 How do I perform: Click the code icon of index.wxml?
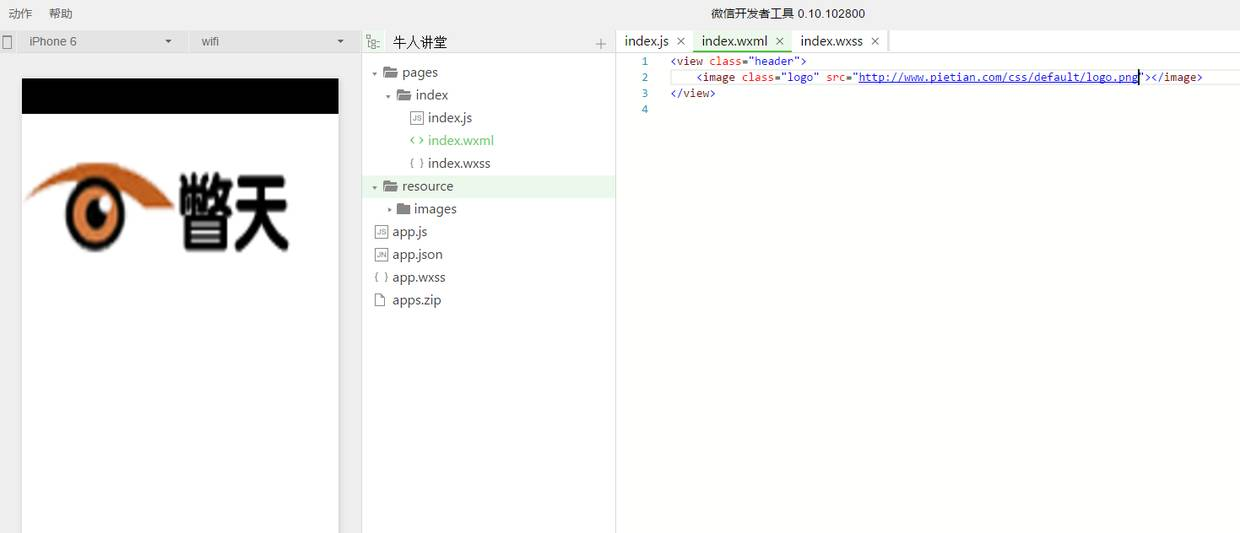click(x=417, y=141)
